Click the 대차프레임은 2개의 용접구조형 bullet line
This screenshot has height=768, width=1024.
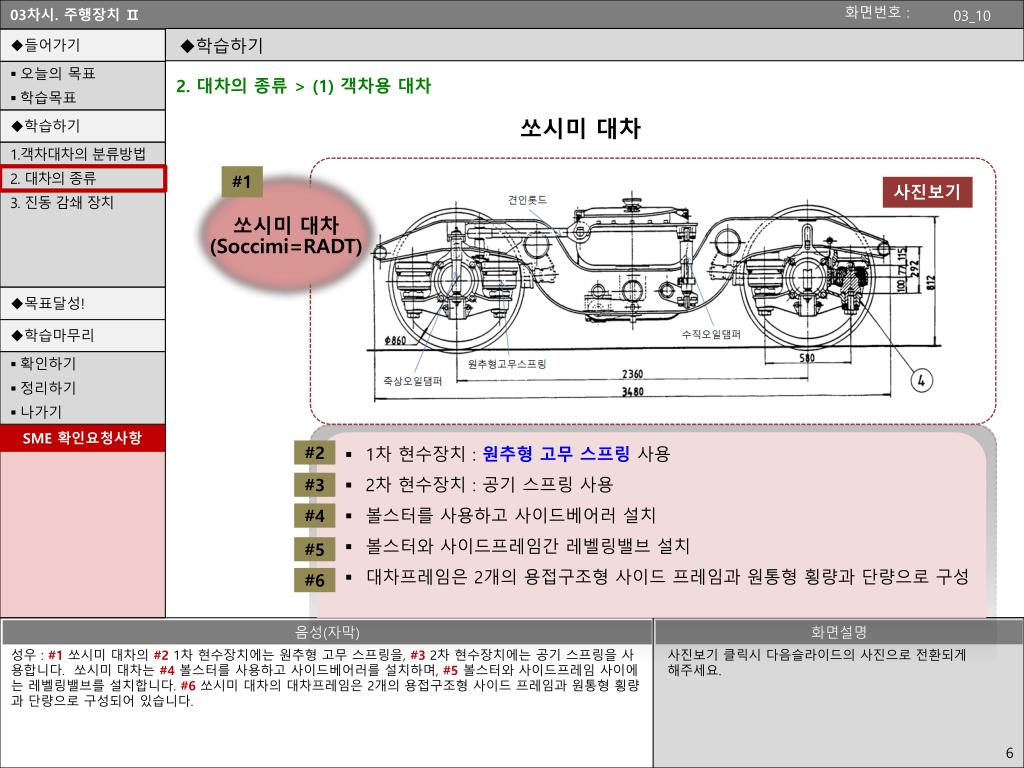(x=667, y=577)
